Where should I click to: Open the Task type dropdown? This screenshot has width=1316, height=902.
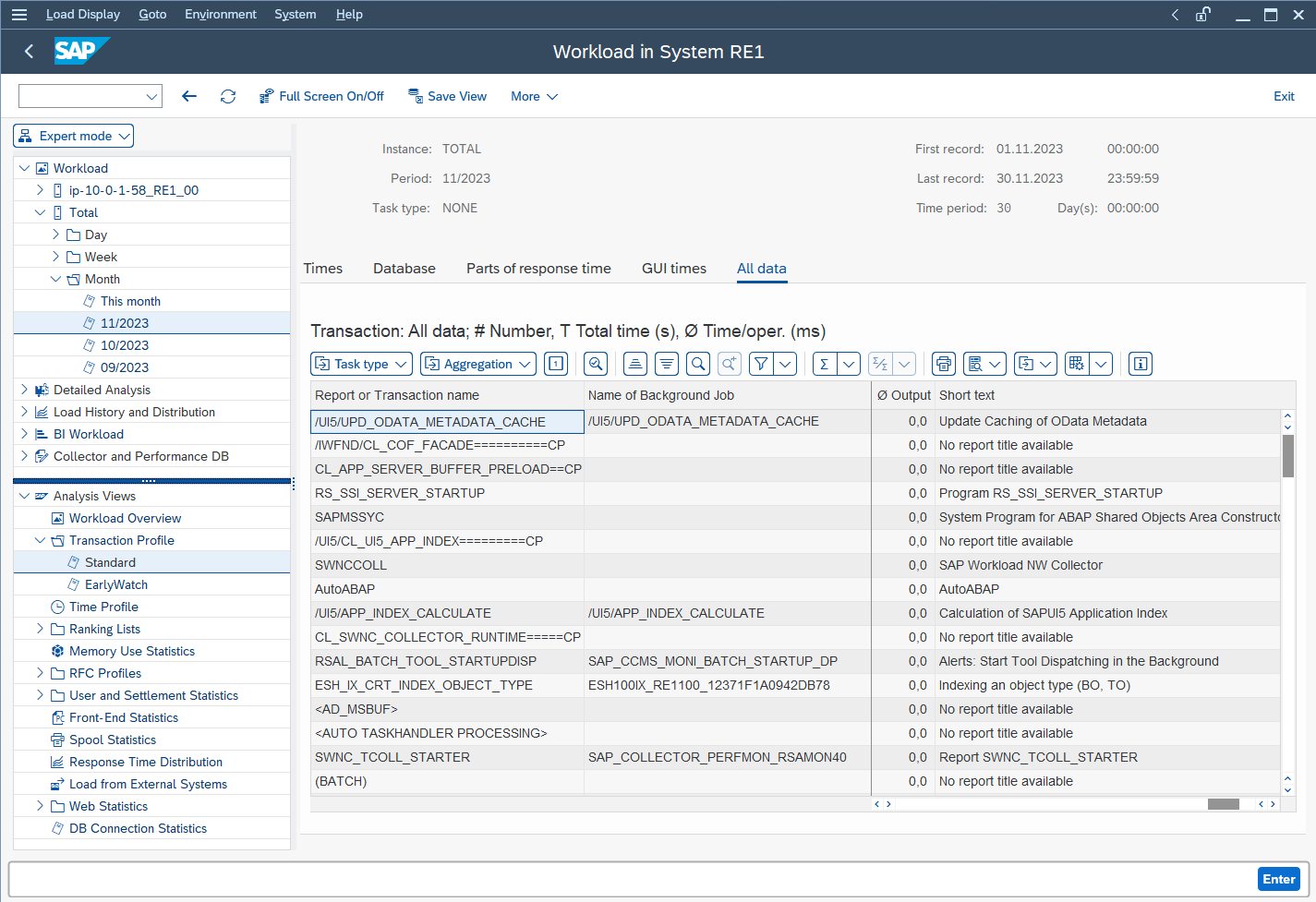point(361,363)
